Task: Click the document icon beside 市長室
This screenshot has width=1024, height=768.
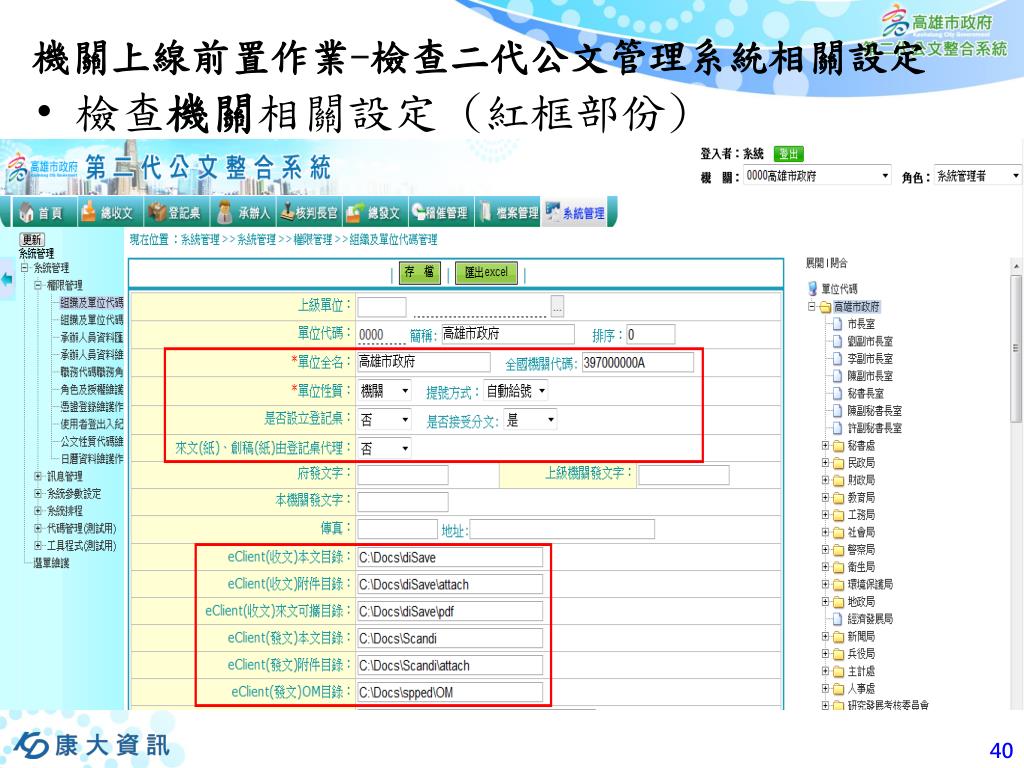Action: tap(837, 323)
